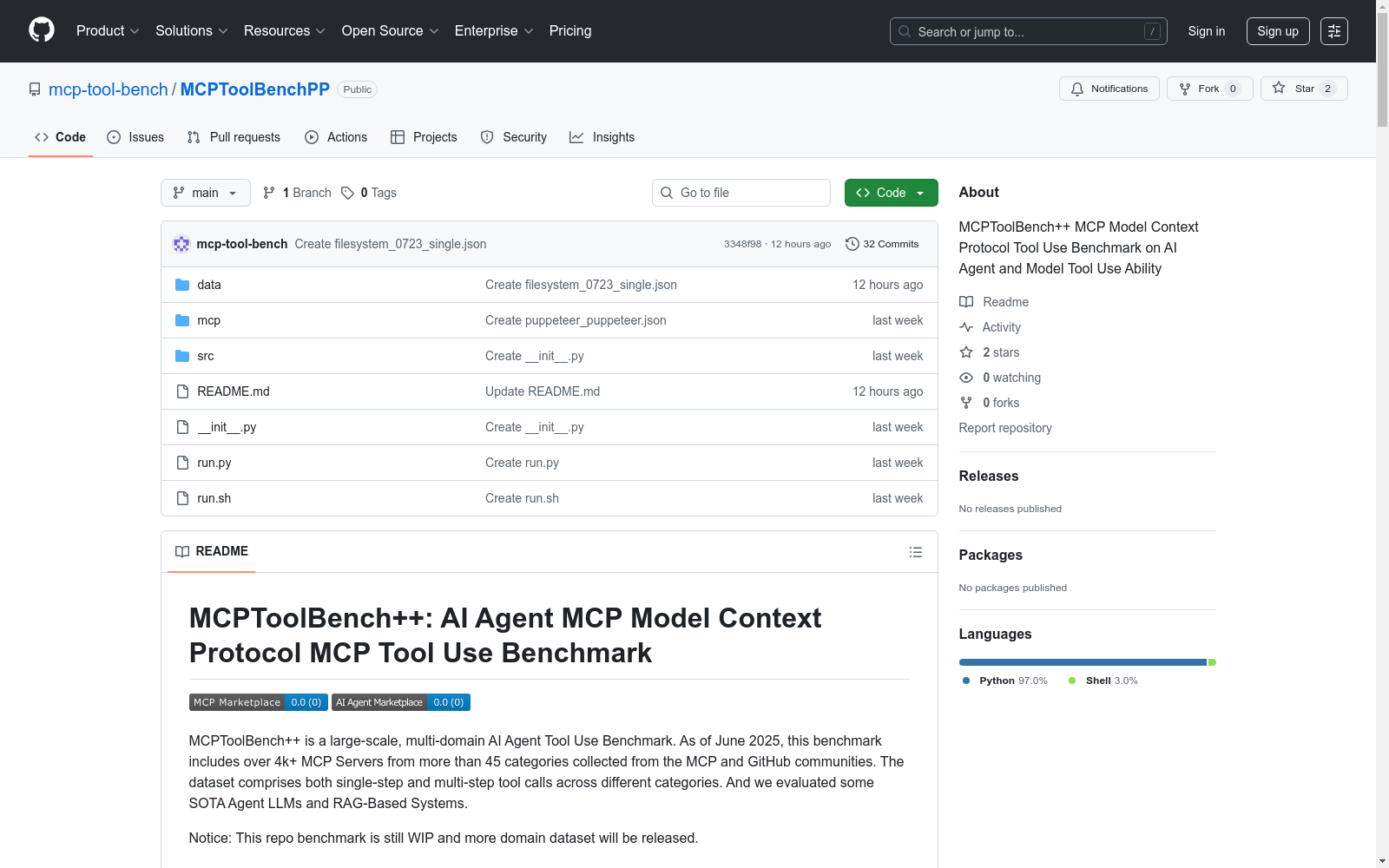
Task: Open the data folder
Action: (209, 285)
